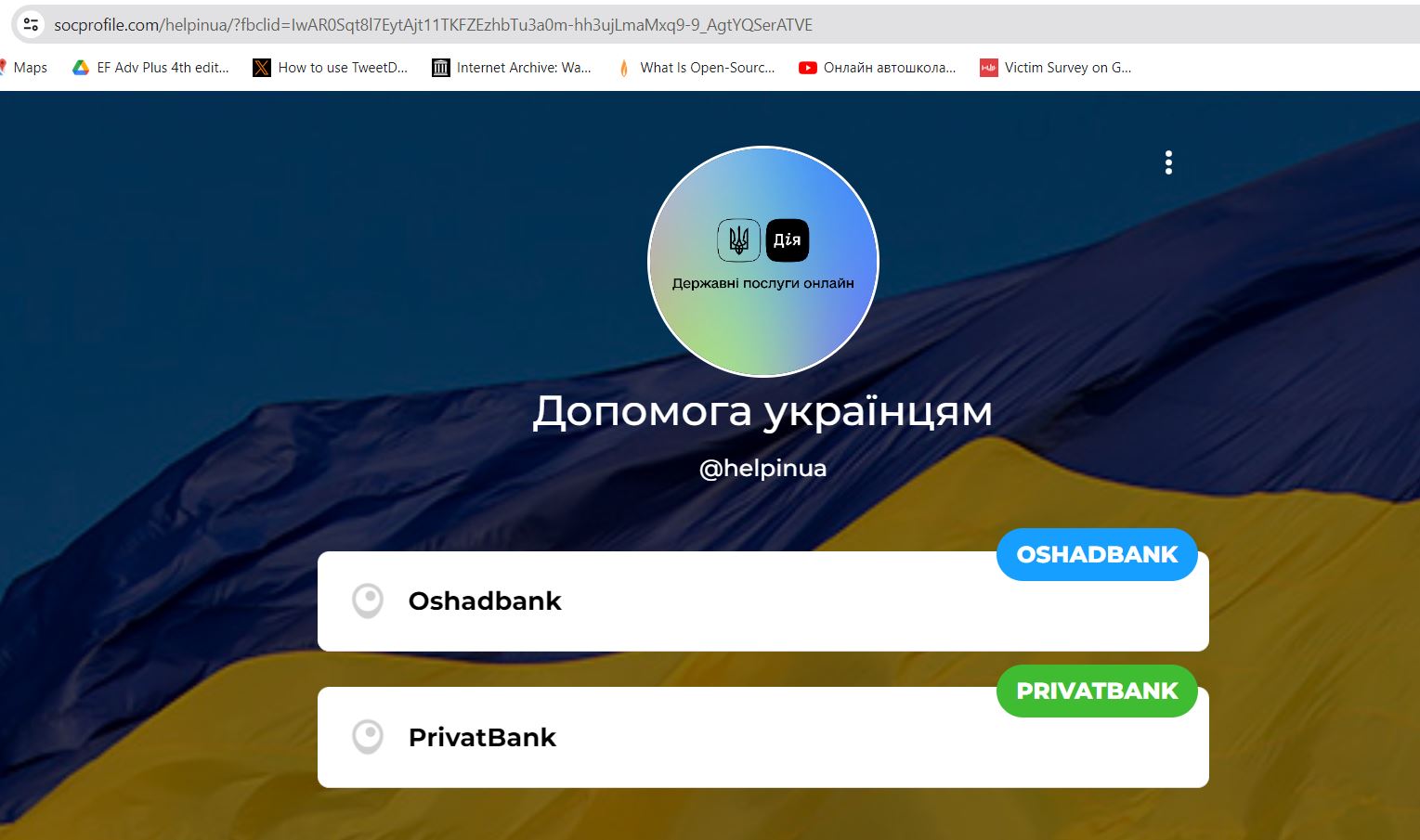Click the circle icon beside PrivatBank
1420x840 pixels.
368,738
